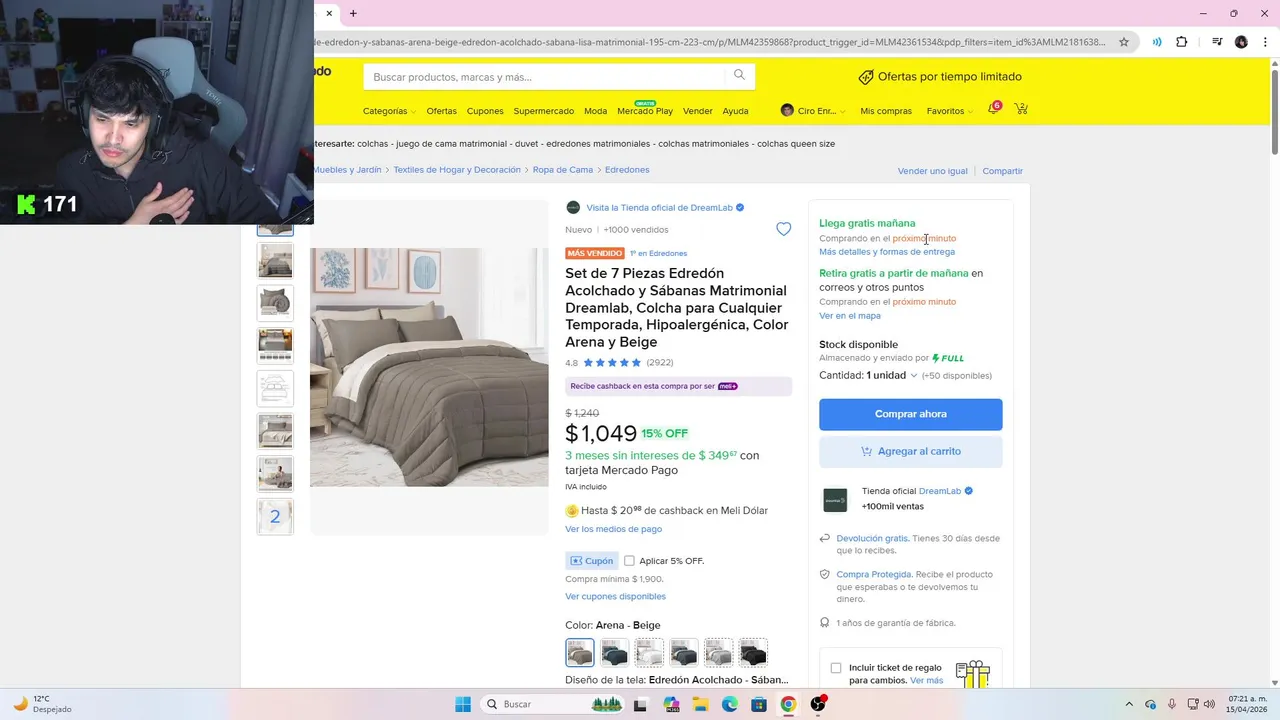Check Incluir ticket de regalo checkbox

[x=836, y=668]
